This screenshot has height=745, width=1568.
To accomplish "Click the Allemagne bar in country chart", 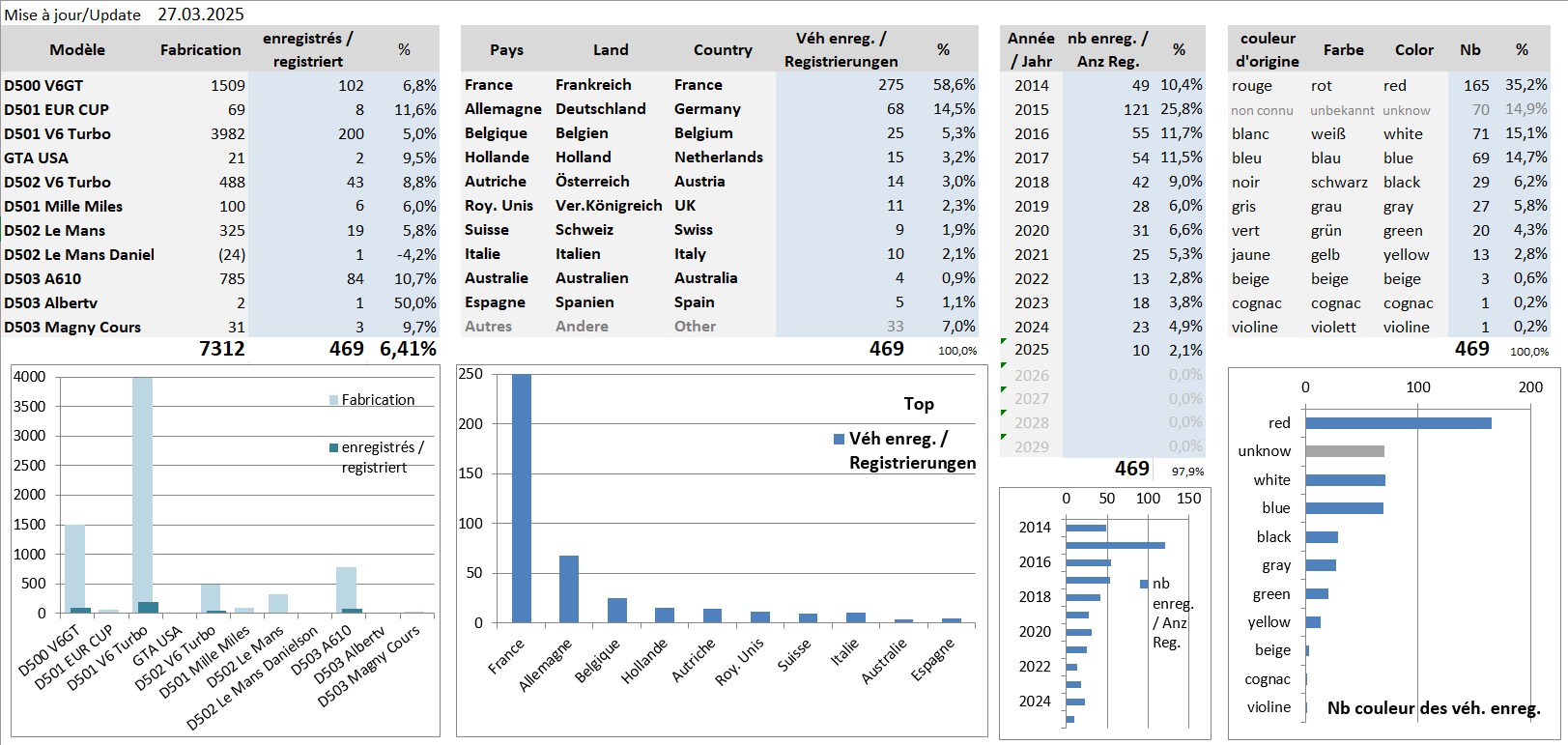I will click(569, 588).
